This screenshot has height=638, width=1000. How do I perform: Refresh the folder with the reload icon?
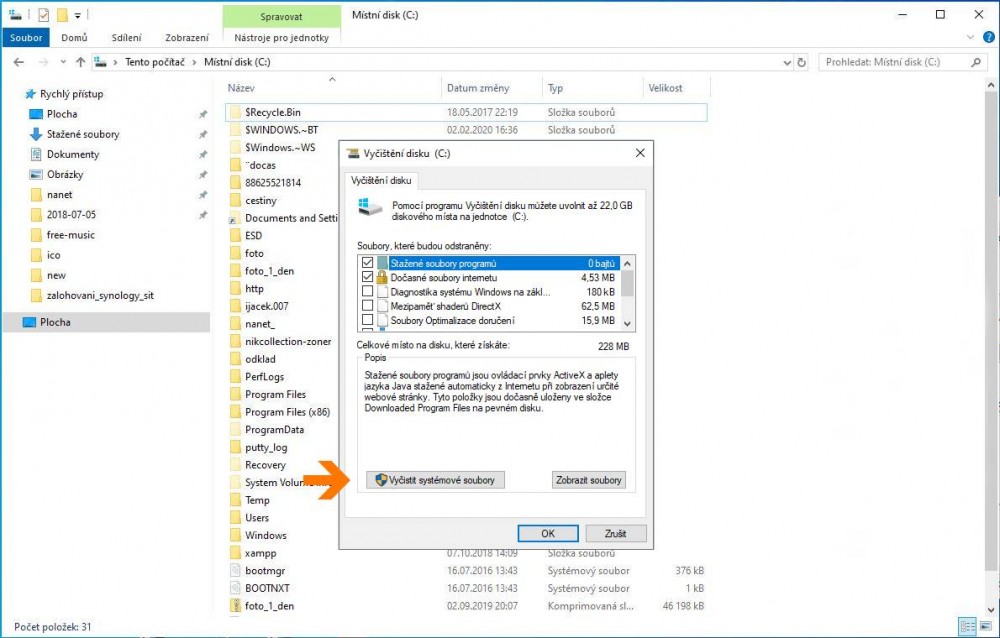801,62
